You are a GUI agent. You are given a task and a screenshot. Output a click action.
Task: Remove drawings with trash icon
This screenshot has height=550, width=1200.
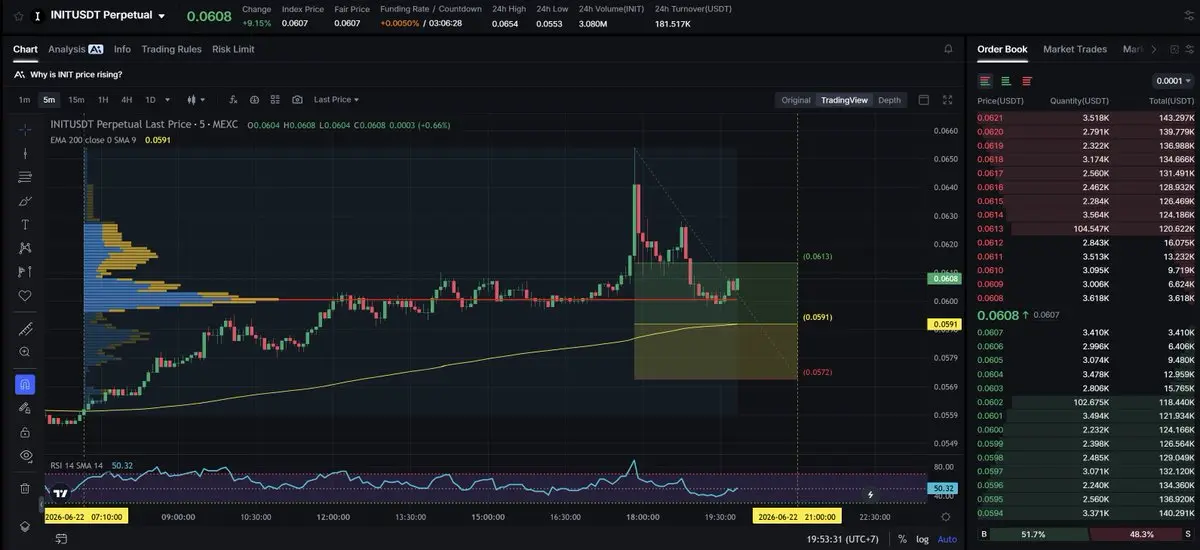pos(25,488)
